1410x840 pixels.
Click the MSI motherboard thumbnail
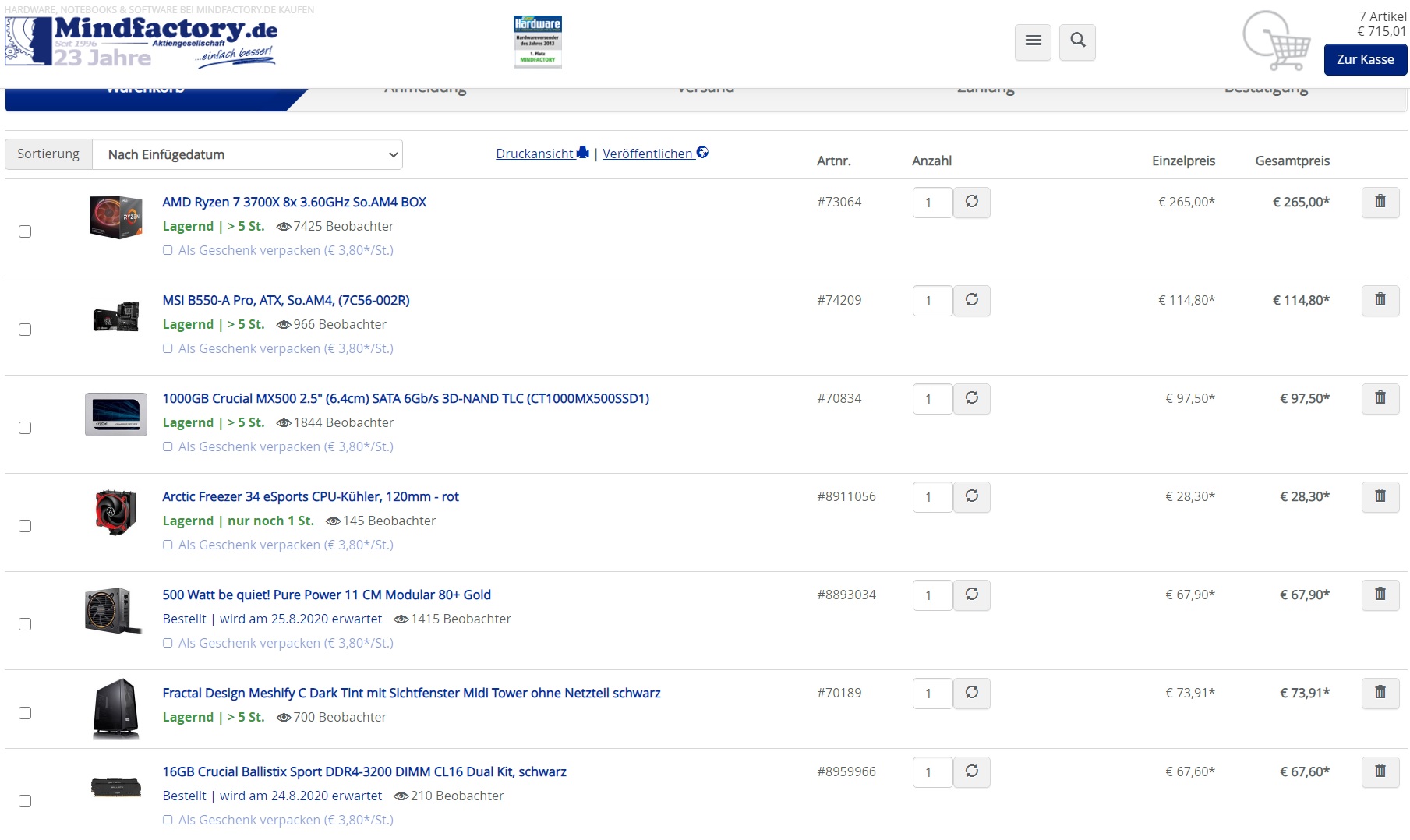(x=116, y=316)
